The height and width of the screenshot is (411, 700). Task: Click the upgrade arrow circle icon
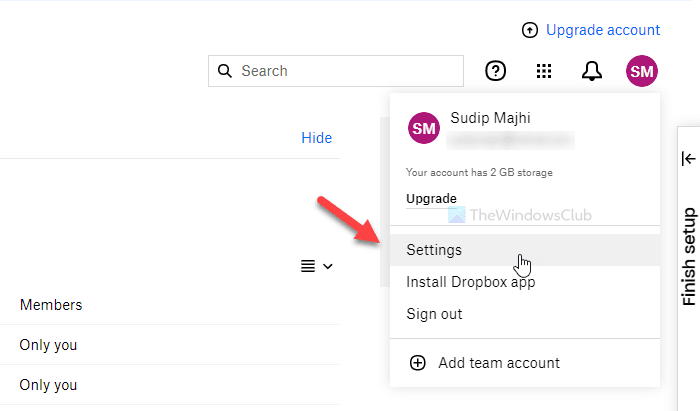click(529, 30)
